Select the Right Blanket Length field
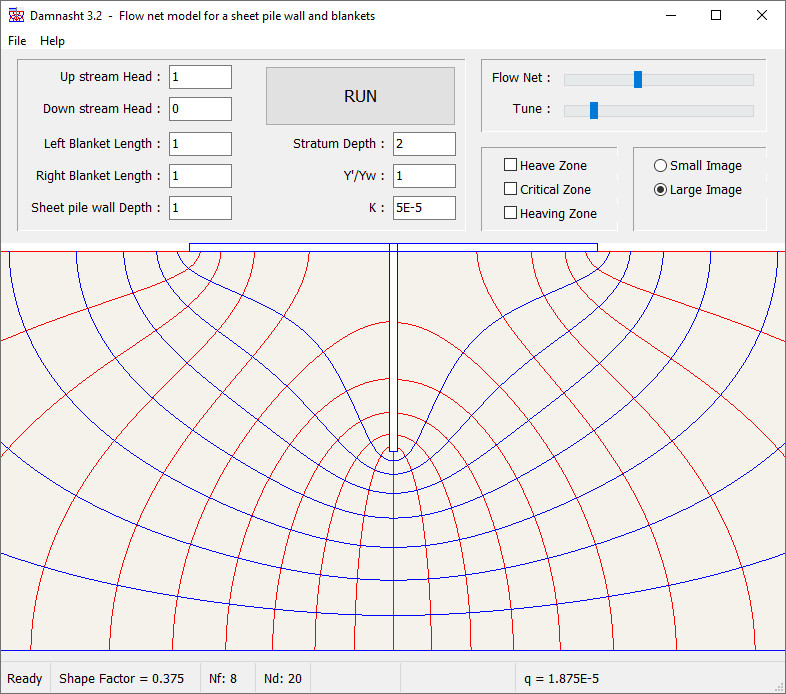The image size is (786, 694). coord(200,176)
